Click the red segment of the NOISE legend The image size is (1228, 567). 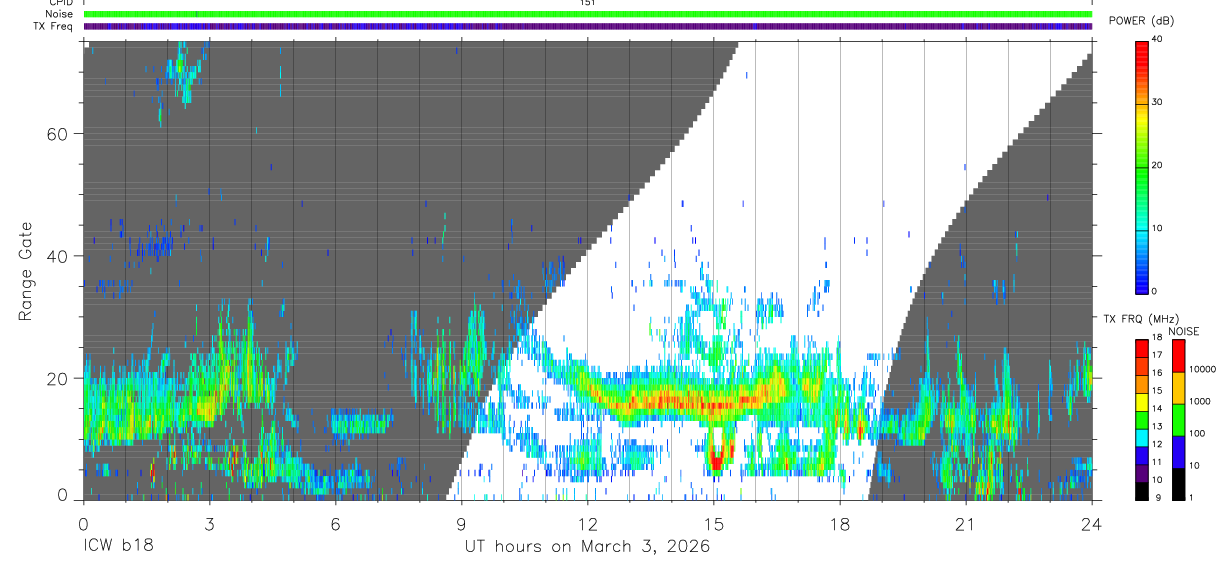click(x=1178, y=356)
